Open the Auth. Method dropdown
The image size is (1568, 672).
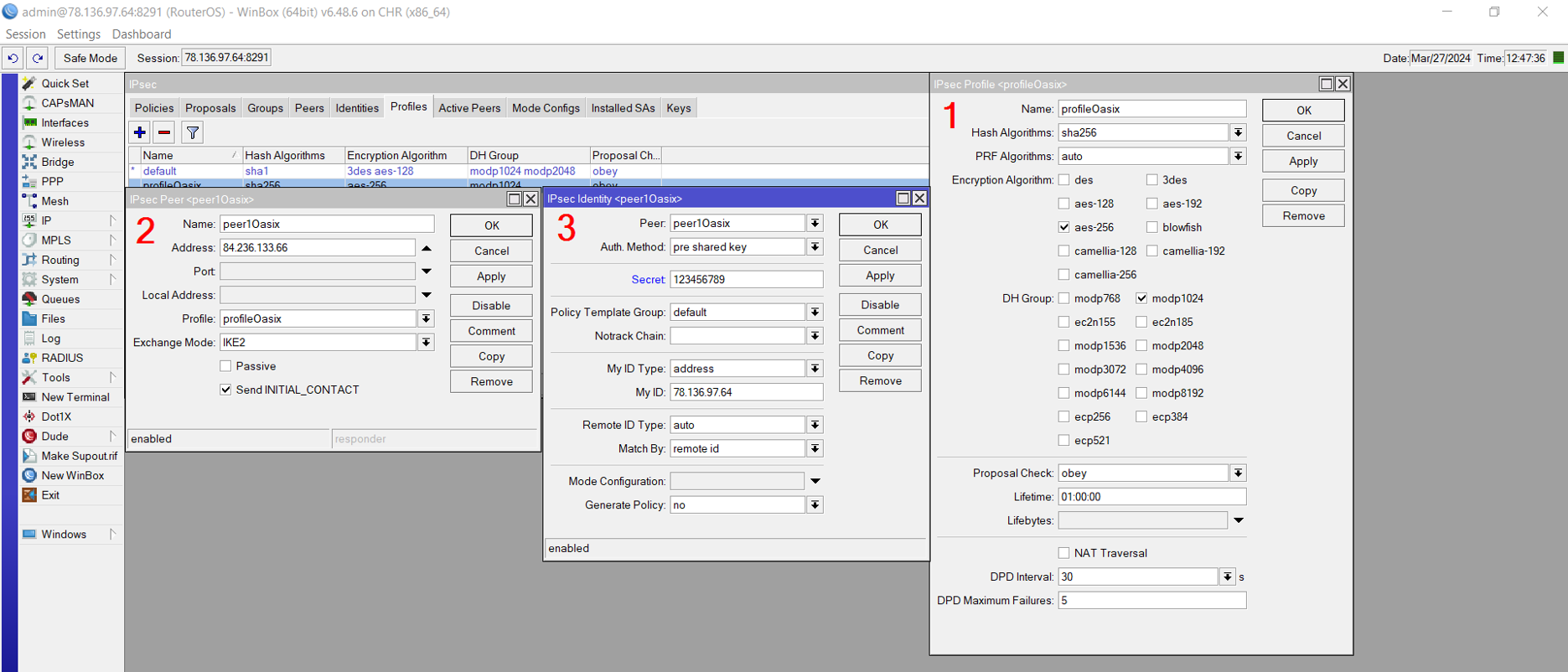coord(815,247)
